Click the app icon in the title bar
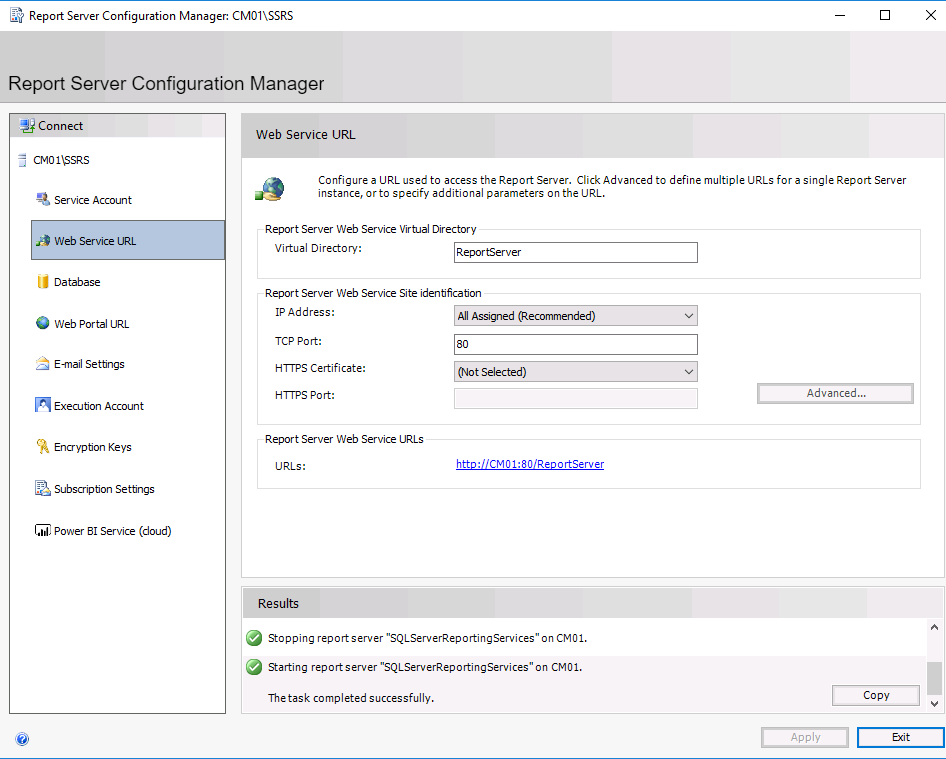Screen dimensions: 946x759 click(x=17, y=15)
